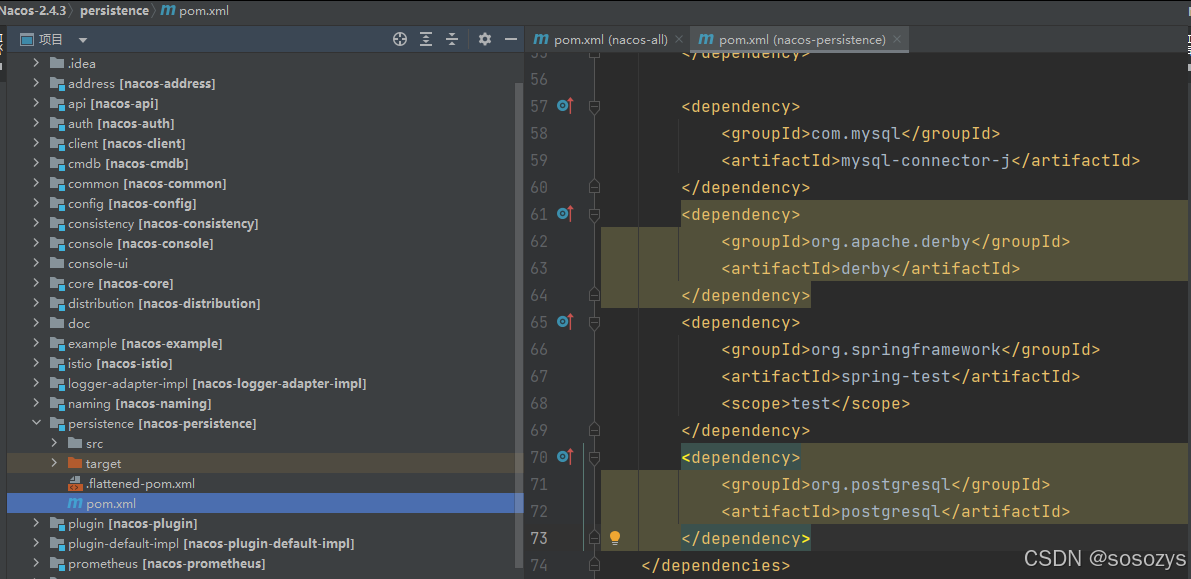
Task: Select consistency [nacos-consistency] module
Action: 163,223
